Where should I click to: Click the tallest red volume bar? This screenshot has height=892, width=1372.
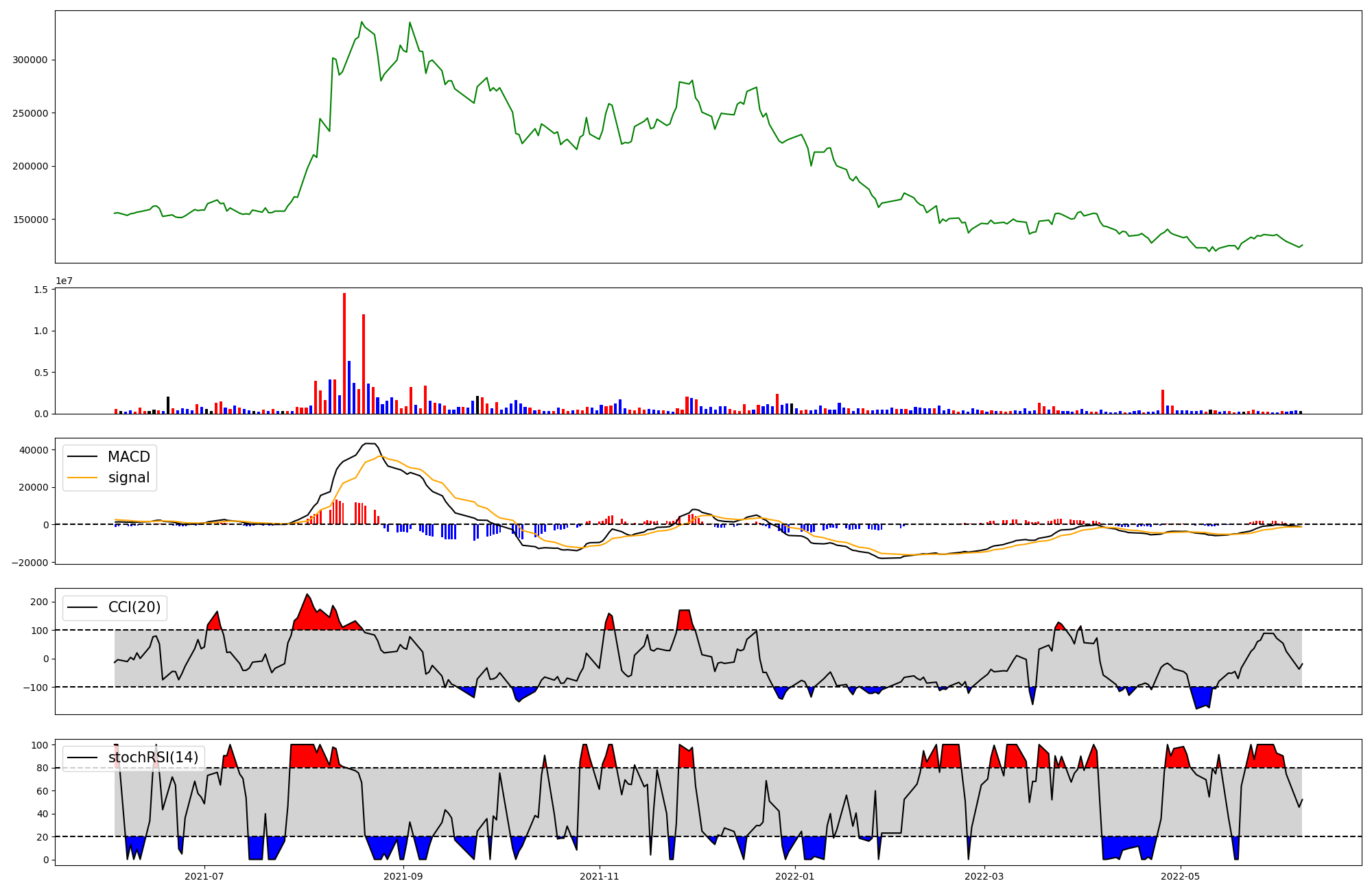point(344,353)
